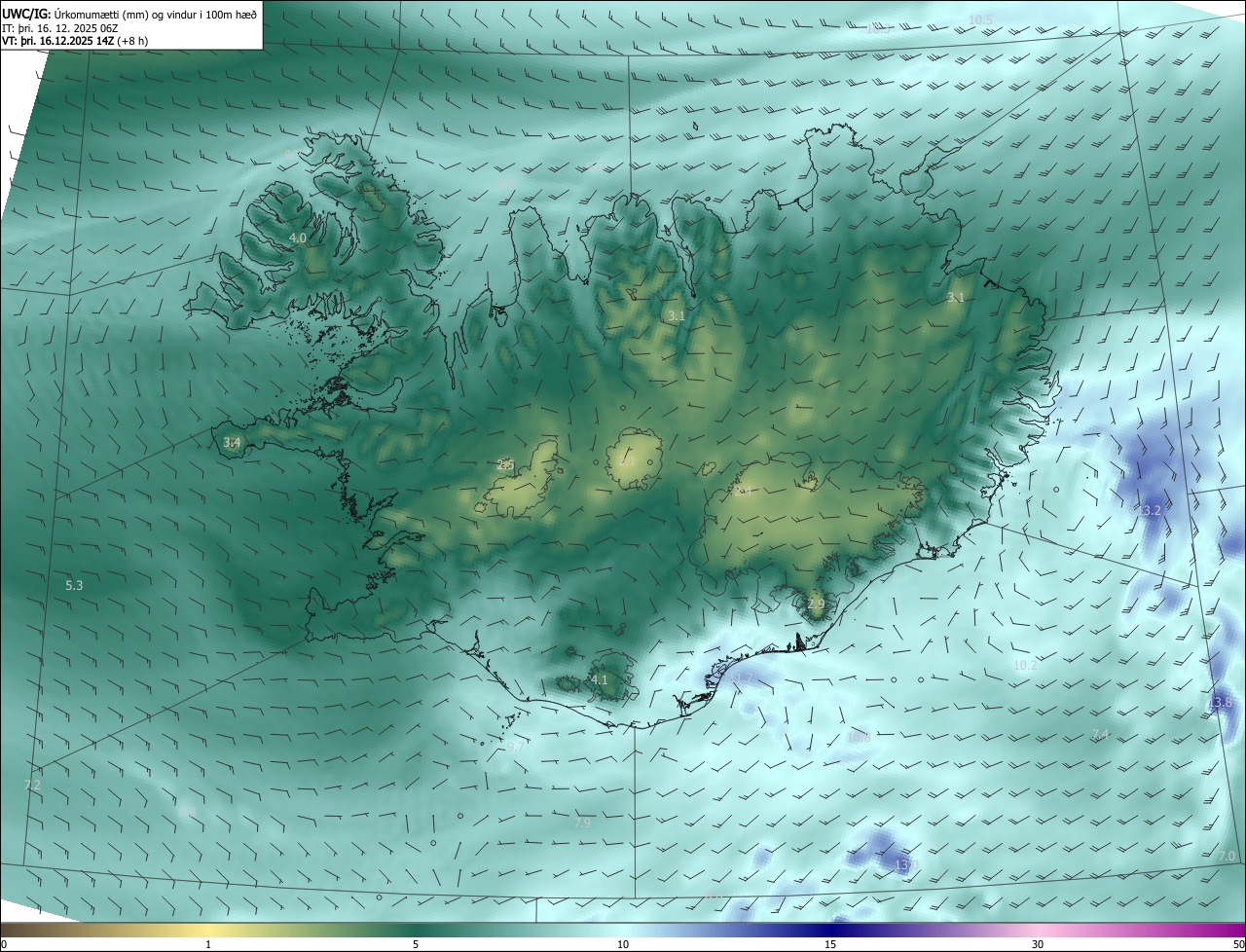Click the color scale tick label 0

tap(4, 944)
